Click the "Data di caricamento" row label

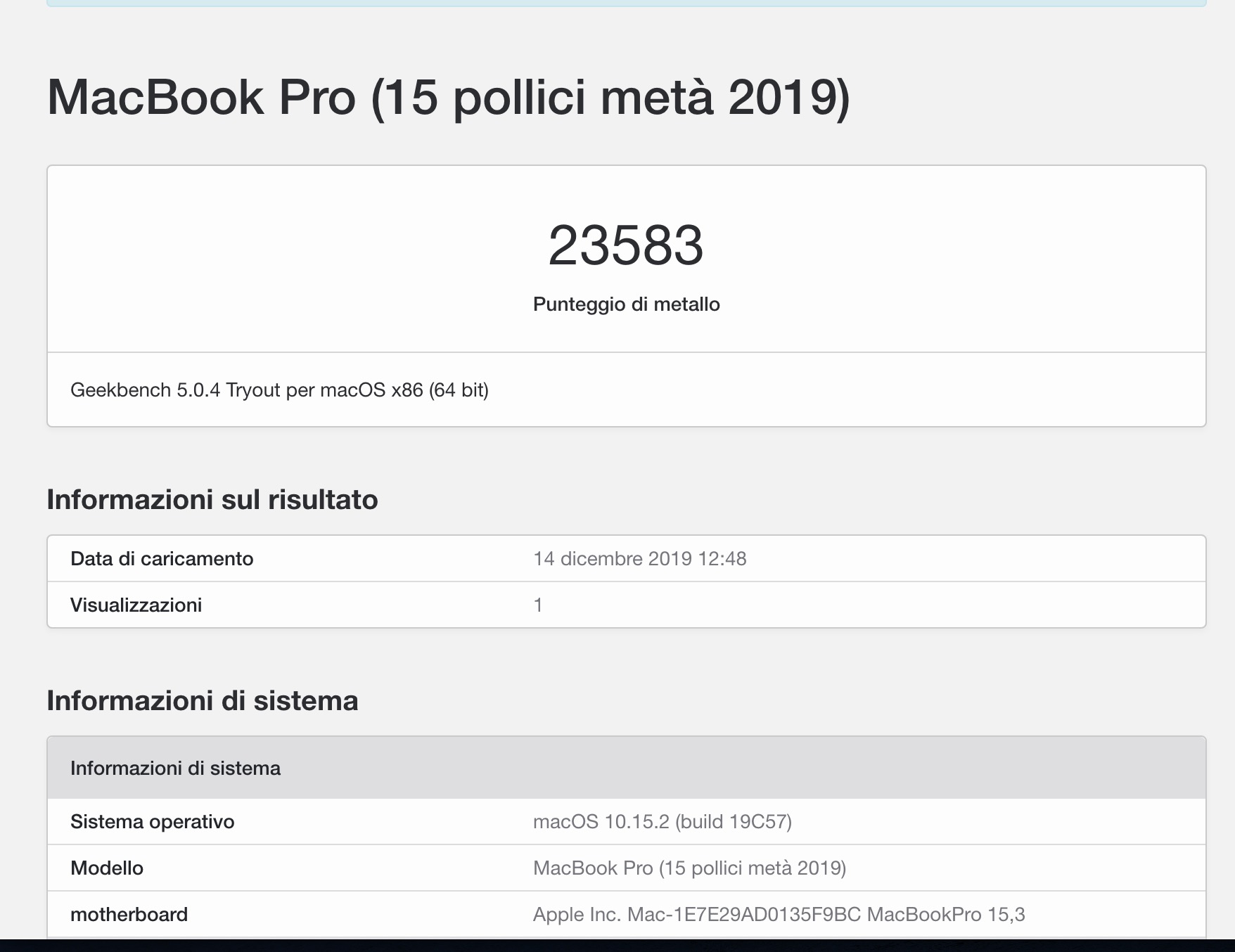[x=162, y=559]
